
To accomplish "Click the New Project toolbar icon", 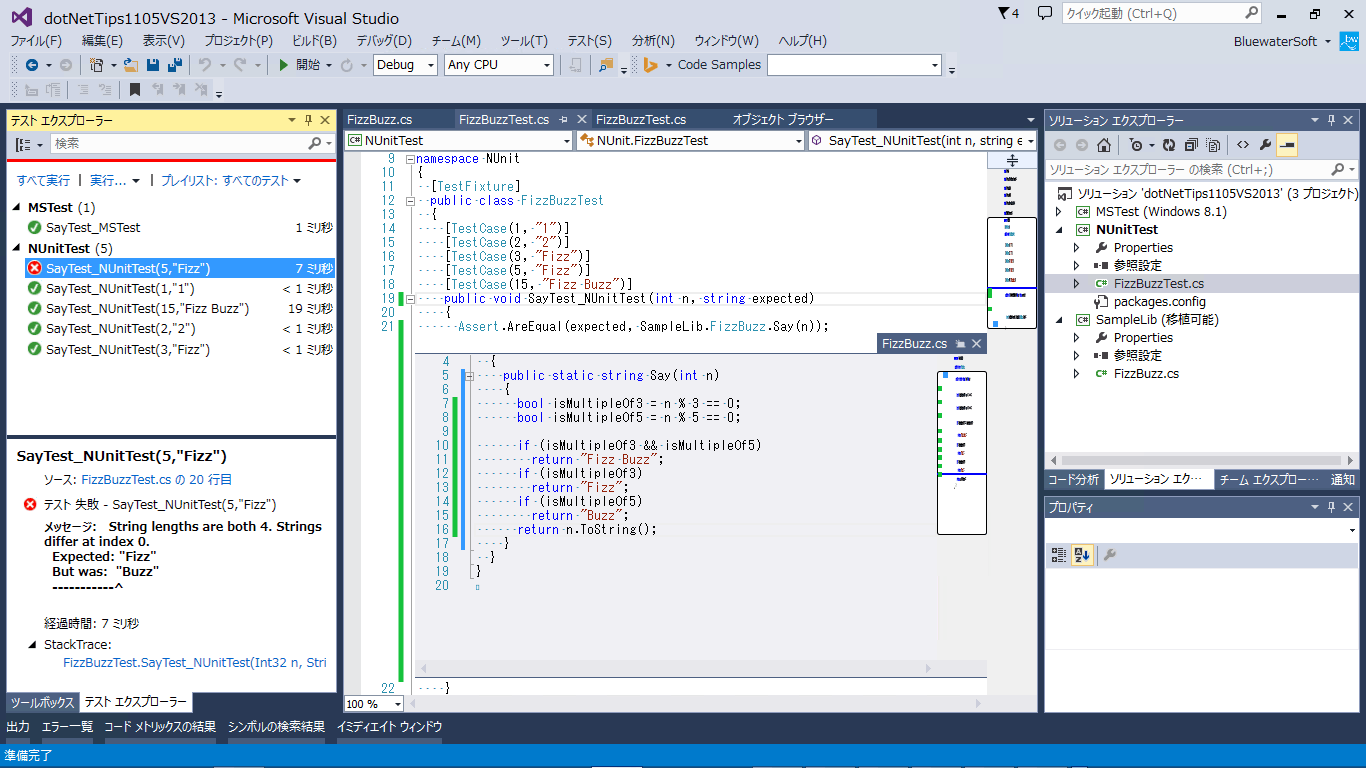I will 96,65.
